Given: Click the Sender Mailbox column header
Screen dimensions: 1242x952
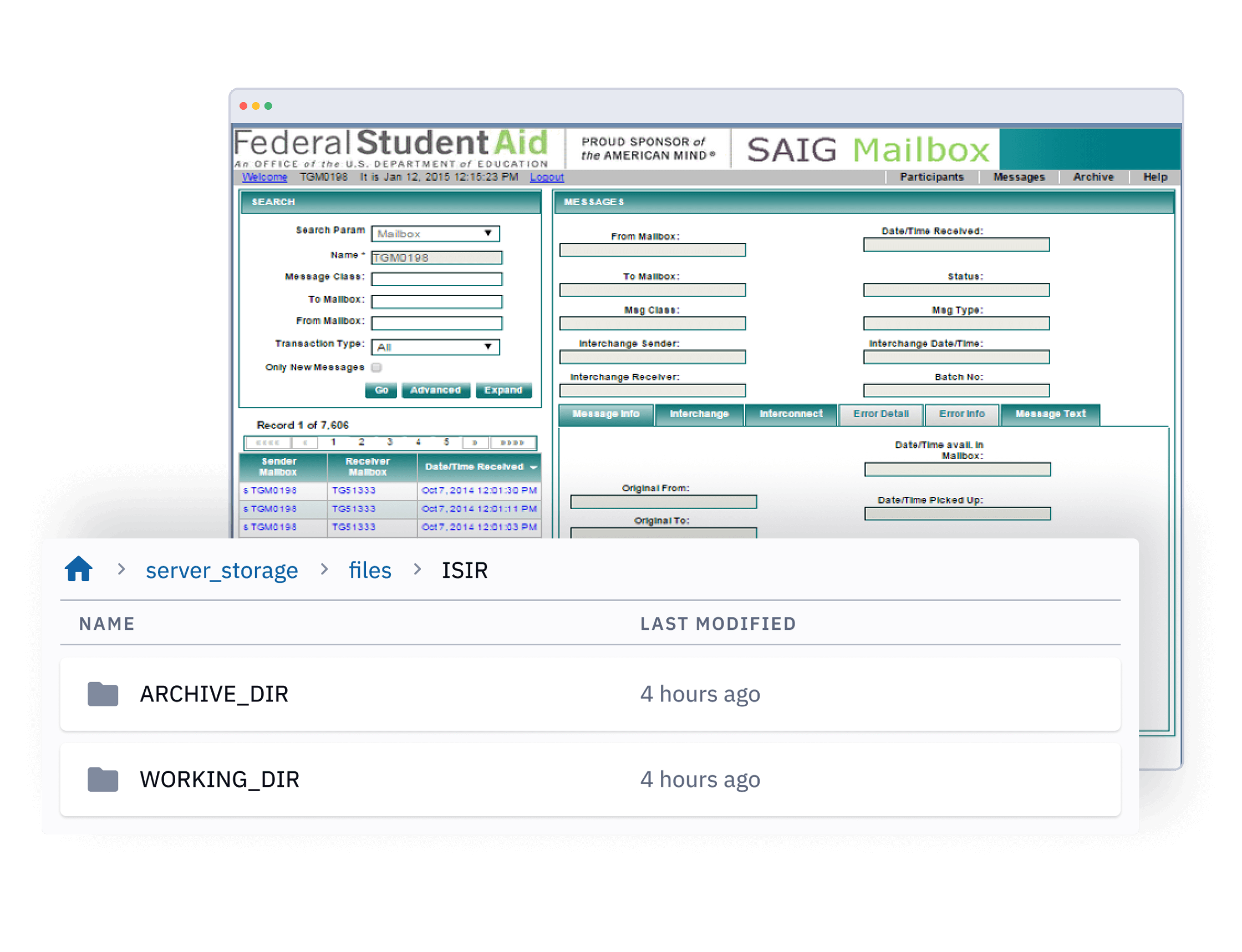Looking at the screenshot, I should click(x=283, y=467).
